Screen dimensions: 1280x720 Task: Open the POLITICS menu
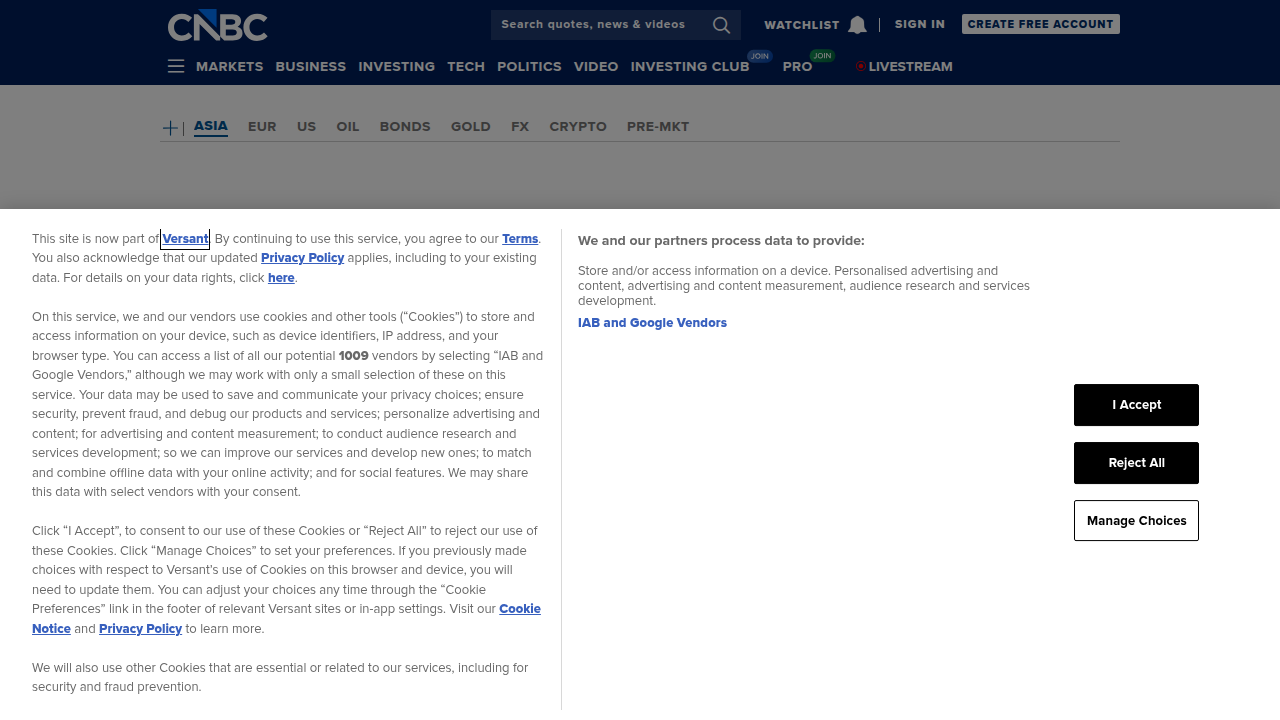[x=529, y=67]
